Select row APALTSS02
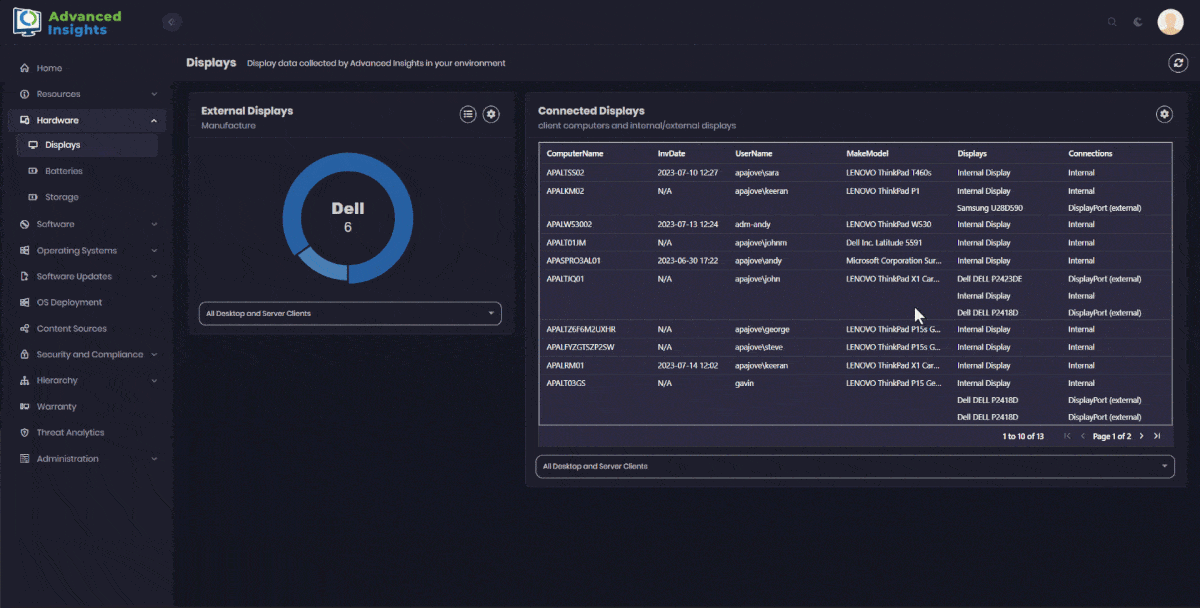This screenshot has height=608, width=1200. click(855, 173)
